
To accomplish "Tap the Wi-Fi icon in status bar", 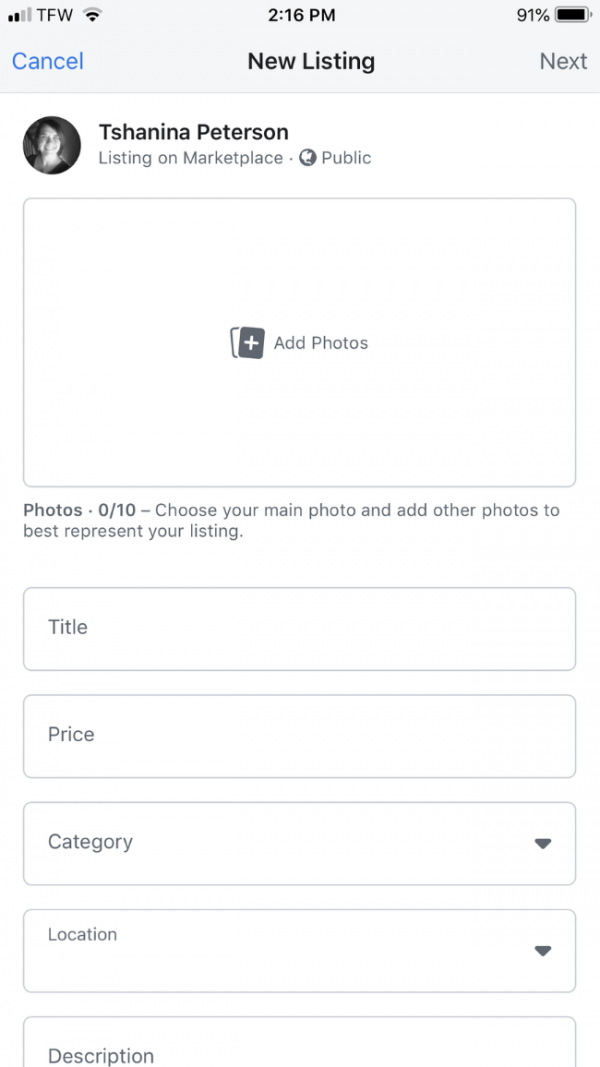I will pyautogui.click(x=93, y=15).
